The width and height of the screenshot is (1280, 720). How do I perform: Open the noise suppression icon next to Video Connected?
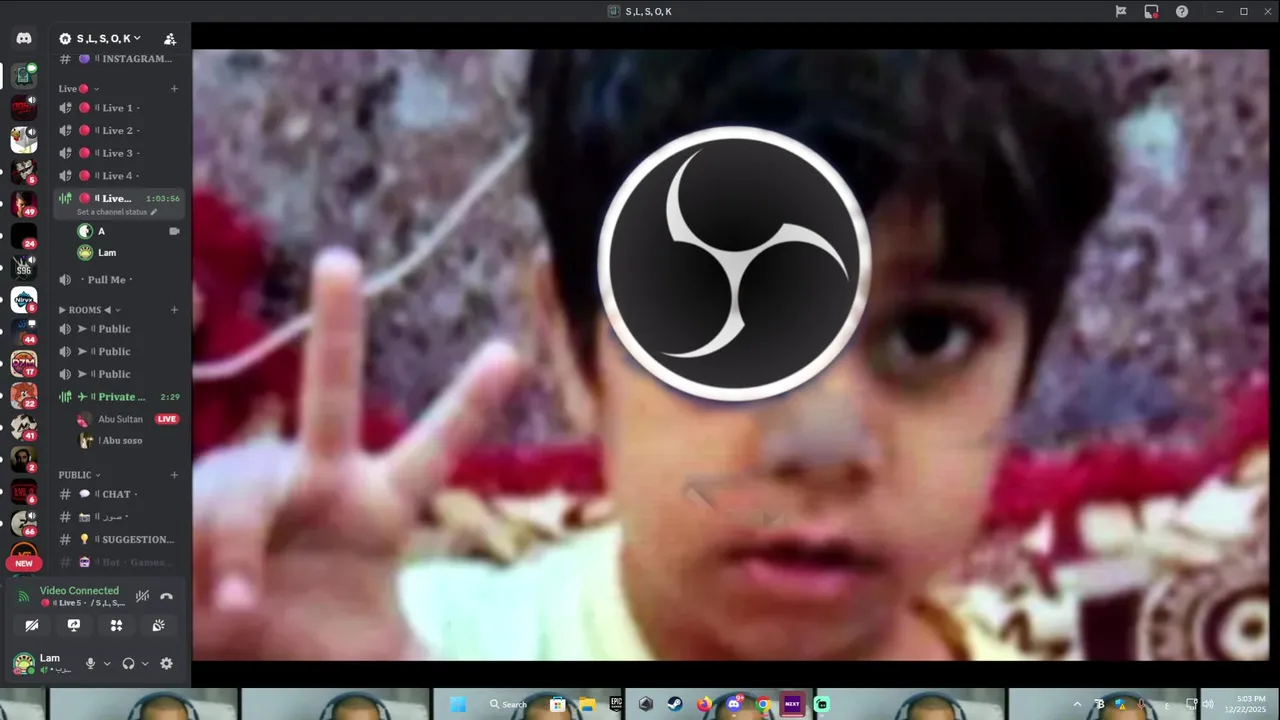tap(142, 596)
